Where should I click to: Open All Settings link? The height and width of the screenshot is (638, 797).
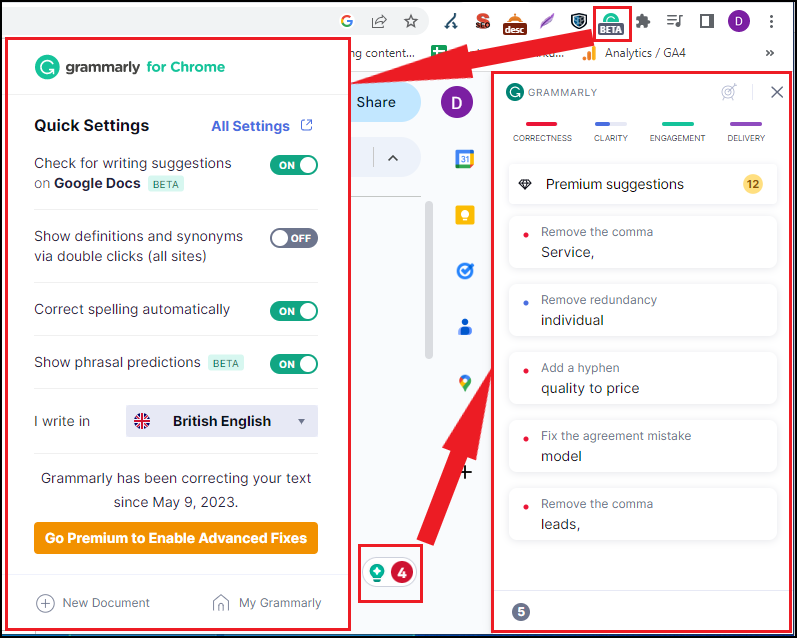261,126
